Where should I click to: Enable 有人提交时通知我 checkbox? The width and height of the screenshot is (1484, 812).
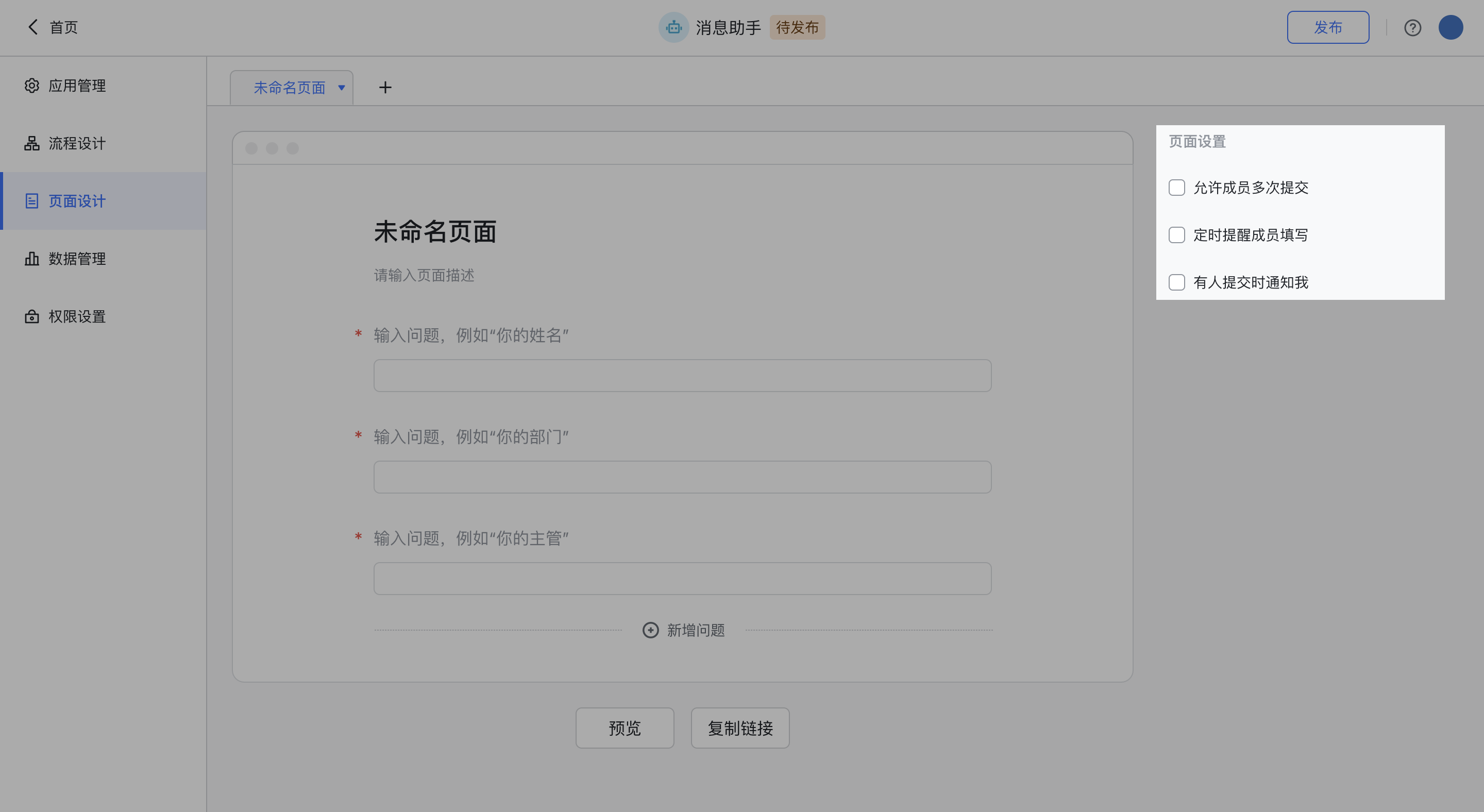[x=1176, y=282]
